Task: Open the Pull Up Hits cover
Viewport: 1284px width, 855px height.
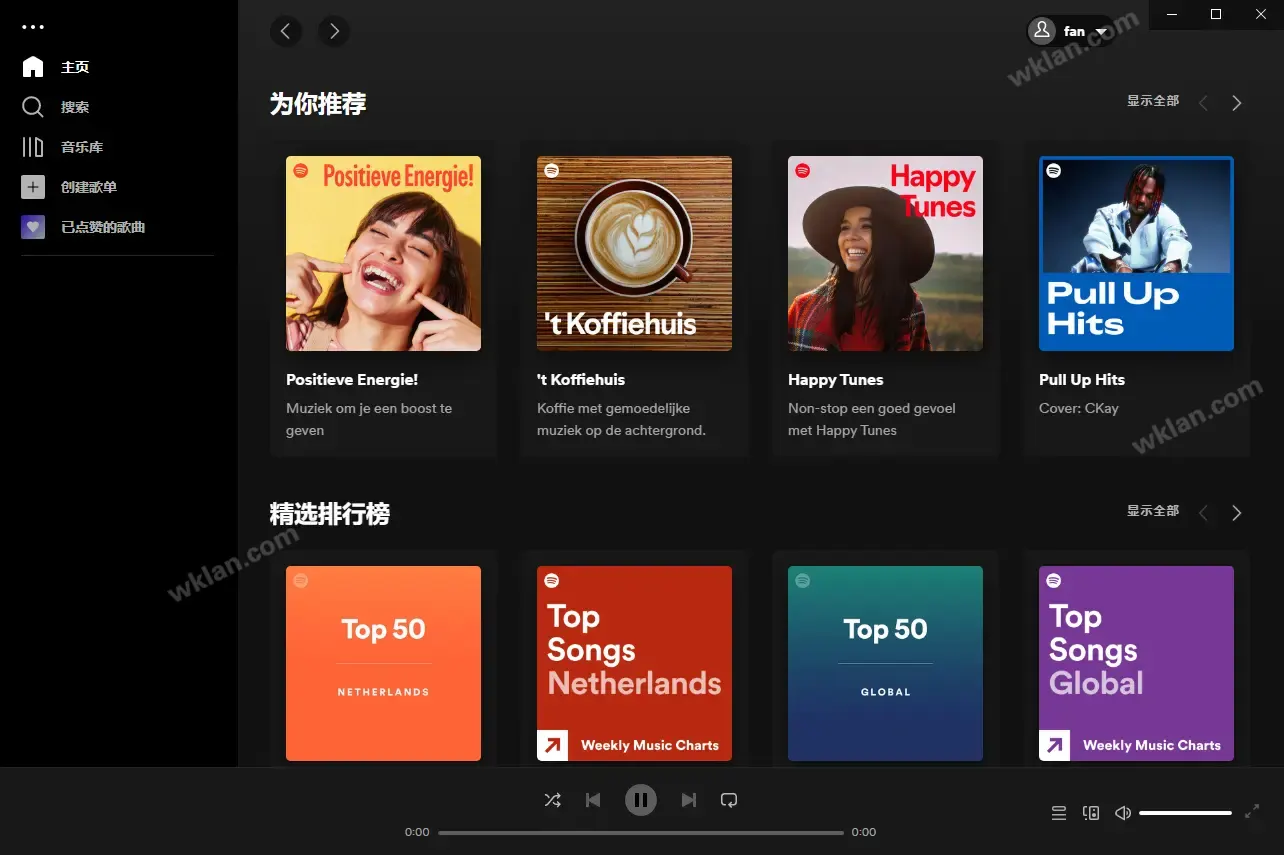Action: point(1136,253)
